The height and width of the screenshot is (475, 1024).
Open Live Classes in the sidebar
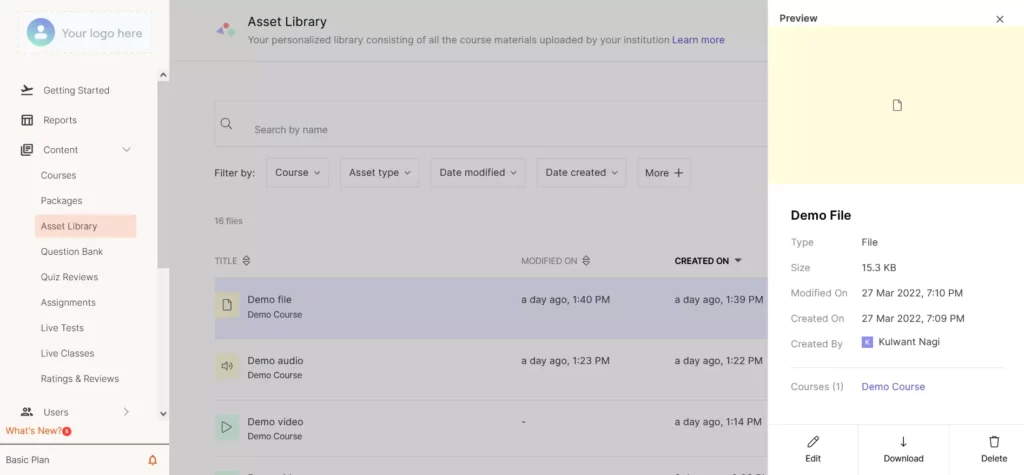tap(67, 353)
